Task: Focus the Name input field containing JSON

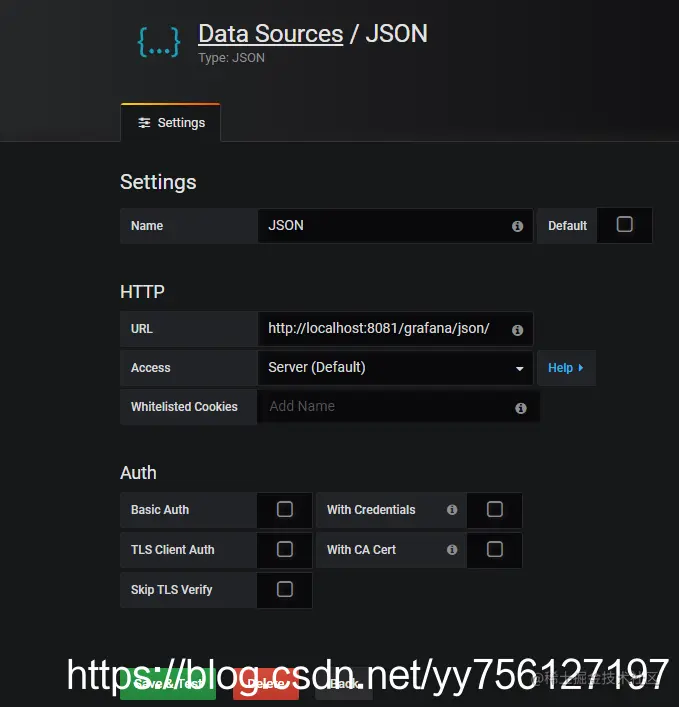Action: (395, 225)
